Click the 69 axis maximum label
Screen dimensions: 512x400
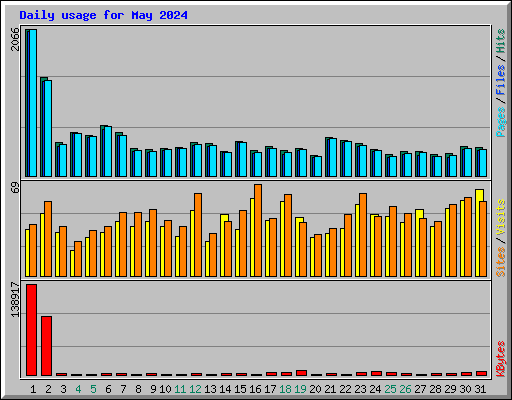(x=15, y=188)
